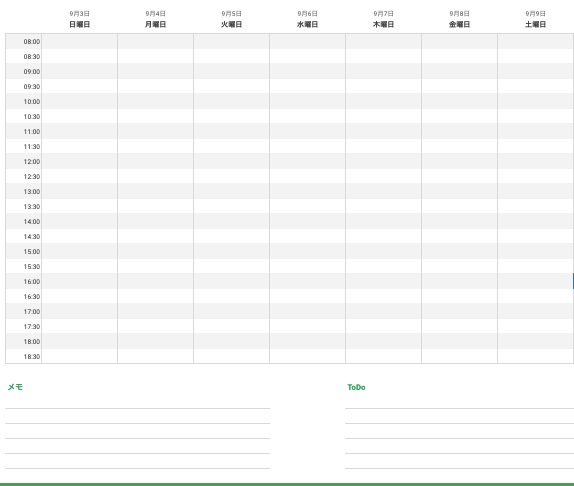Select the 09:00 time label
Screen dimensions: 574x486
[x=32, y=72]
